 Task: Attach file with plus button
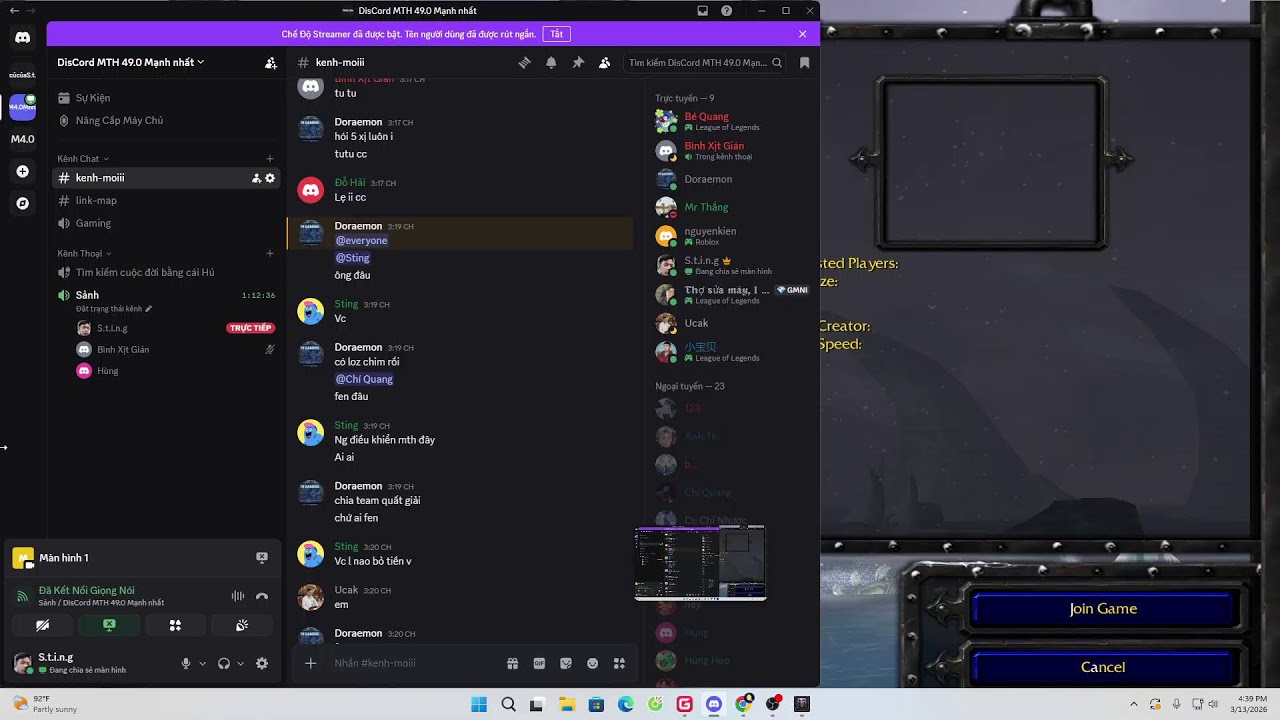tap(311, 663)
